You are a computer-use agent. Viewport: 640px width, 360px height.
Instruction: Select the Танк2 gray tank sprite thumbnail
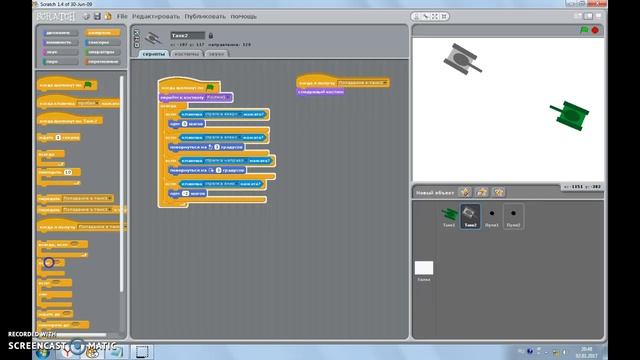pos(470,216)
